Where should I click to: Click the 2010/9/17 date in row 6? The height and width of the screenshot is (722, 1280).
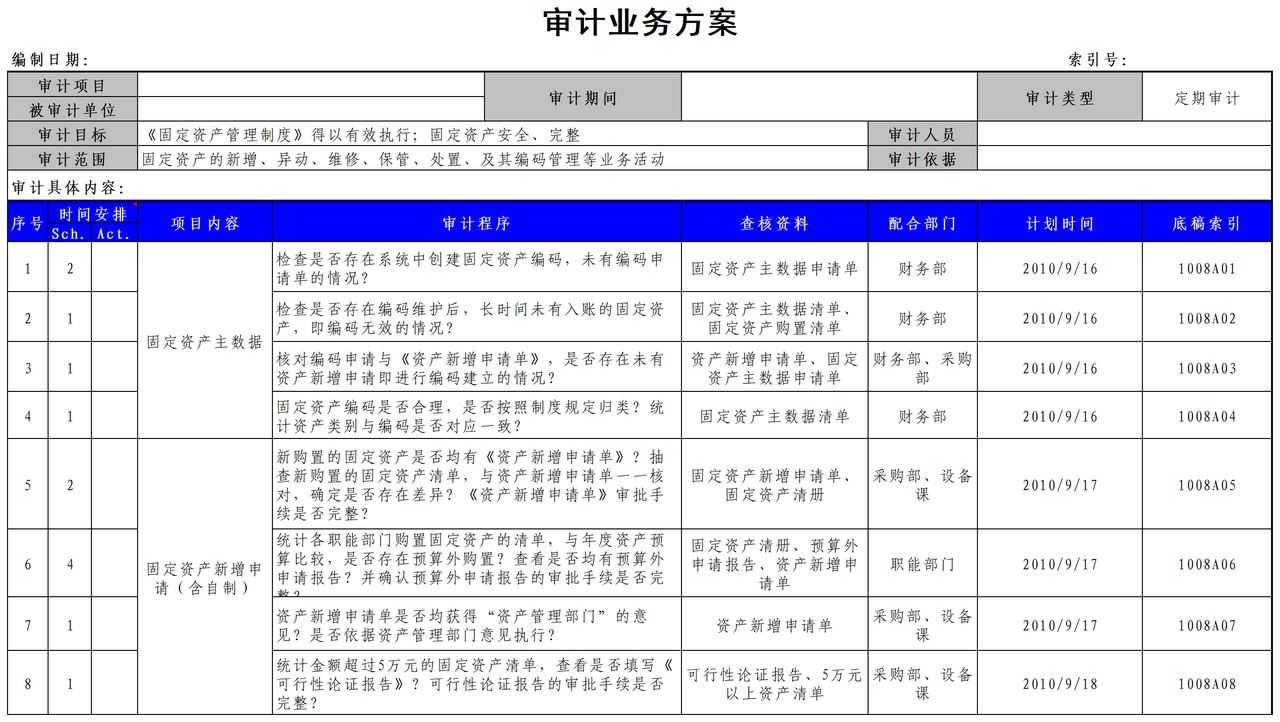click(1060, 563)
